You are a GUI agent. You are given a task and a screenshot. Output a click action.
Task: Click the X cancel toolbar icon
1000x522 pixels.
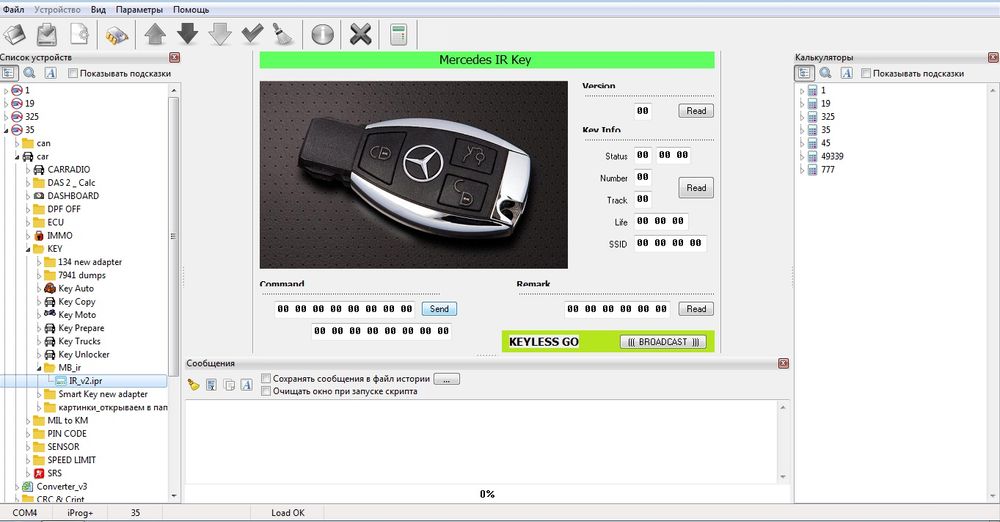360,34
